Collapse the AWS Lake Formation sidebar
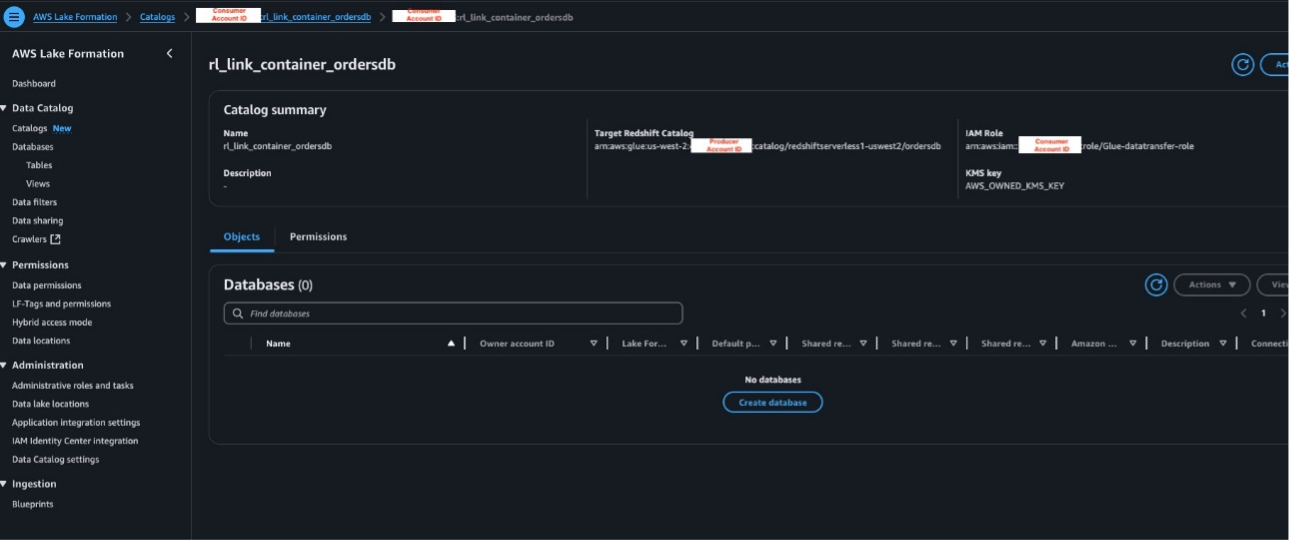Viewport: 1292px width, 543px height. click(169, 53)
